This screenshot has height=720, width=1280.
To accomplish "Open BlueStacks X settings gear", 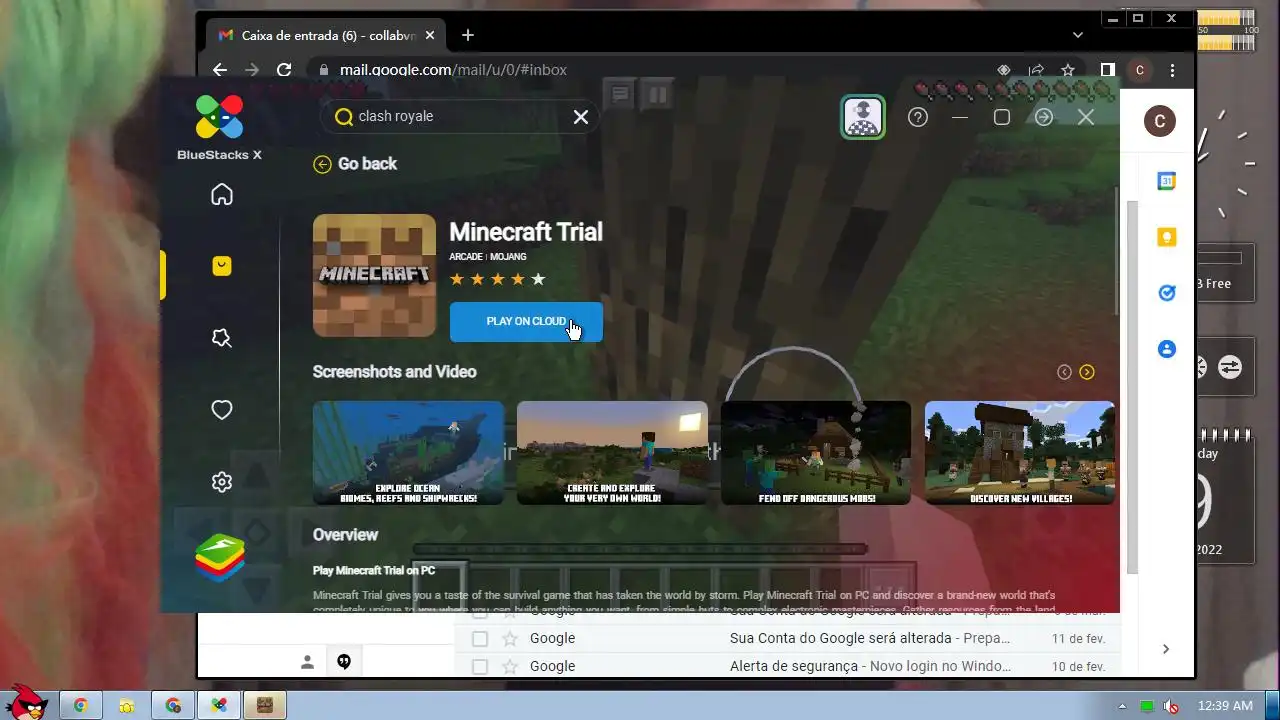I will coord(222,482).
